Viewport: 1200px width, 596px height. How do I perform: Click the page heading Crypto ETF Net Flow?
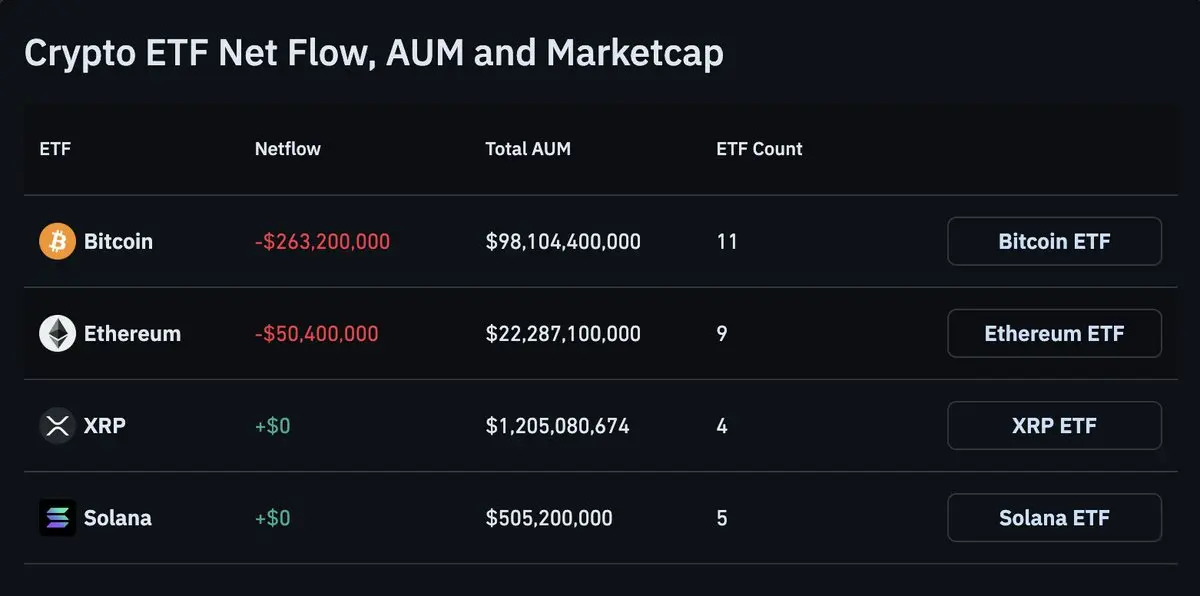pos(373,53)
